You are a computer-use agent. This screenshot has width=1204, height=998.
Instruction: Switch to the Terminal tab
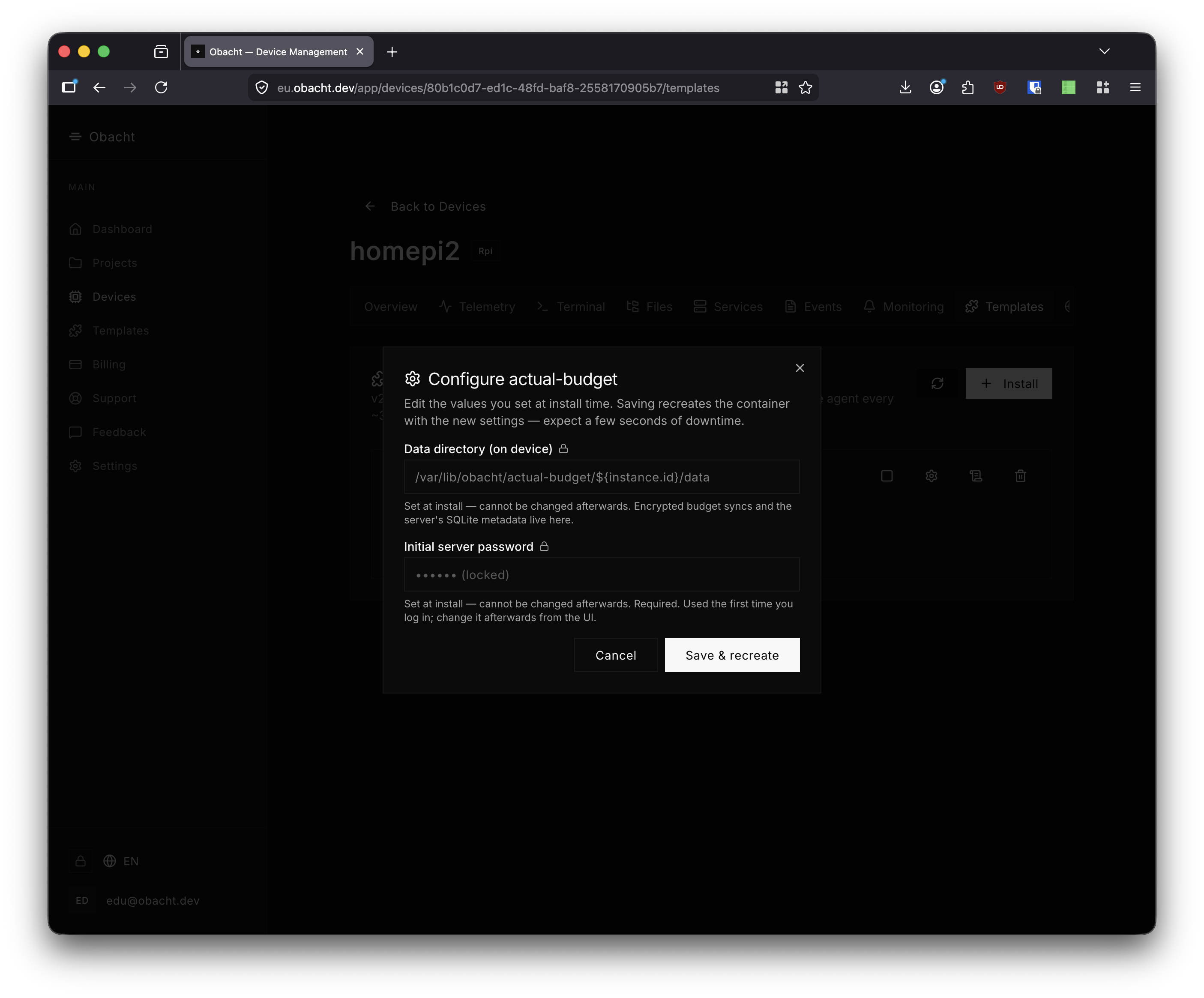click(x=571, y=307)
